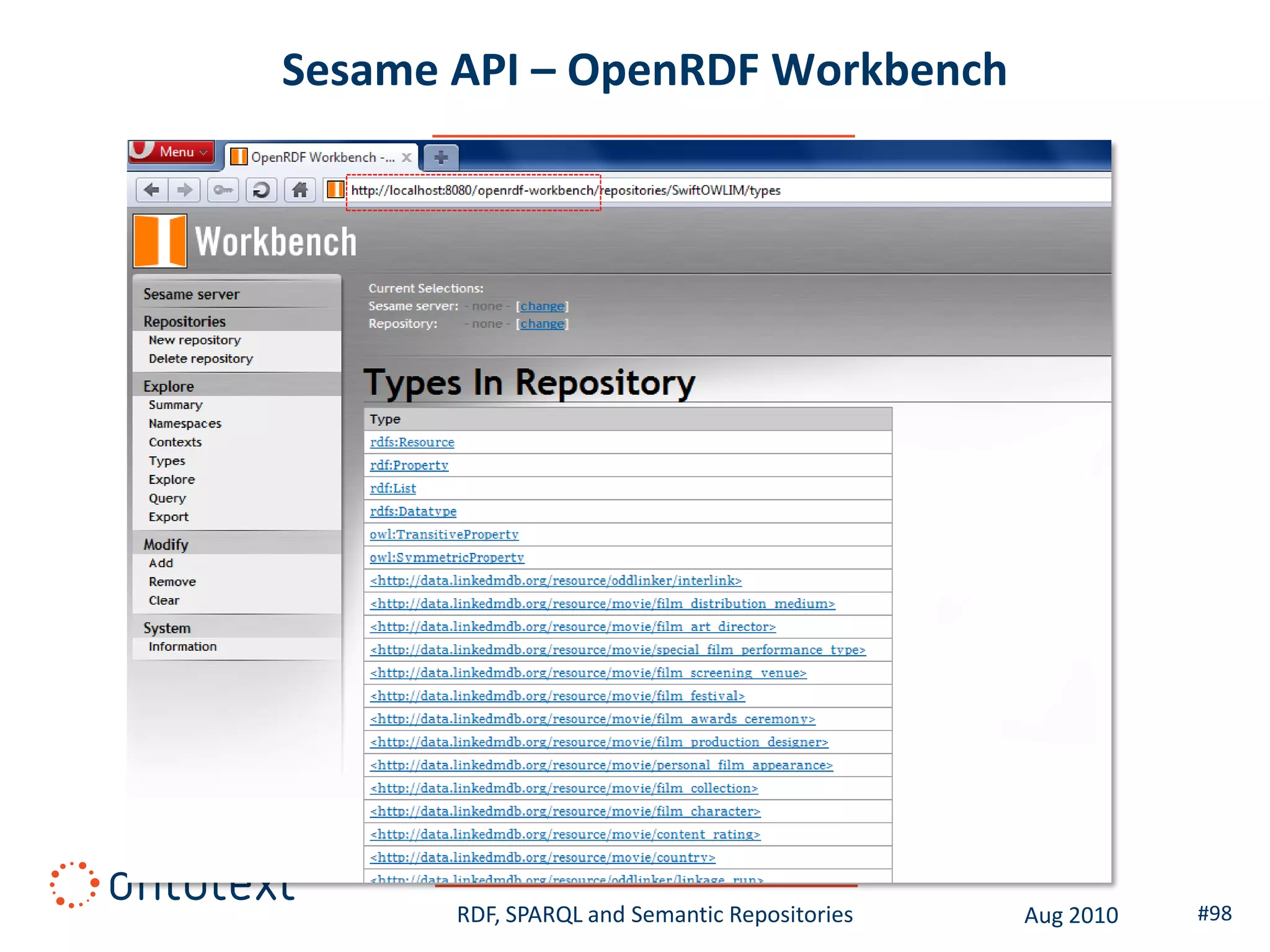1270x952 pixels.
Task: Go back with the left arrow button
Action: [x=152, y=190]
